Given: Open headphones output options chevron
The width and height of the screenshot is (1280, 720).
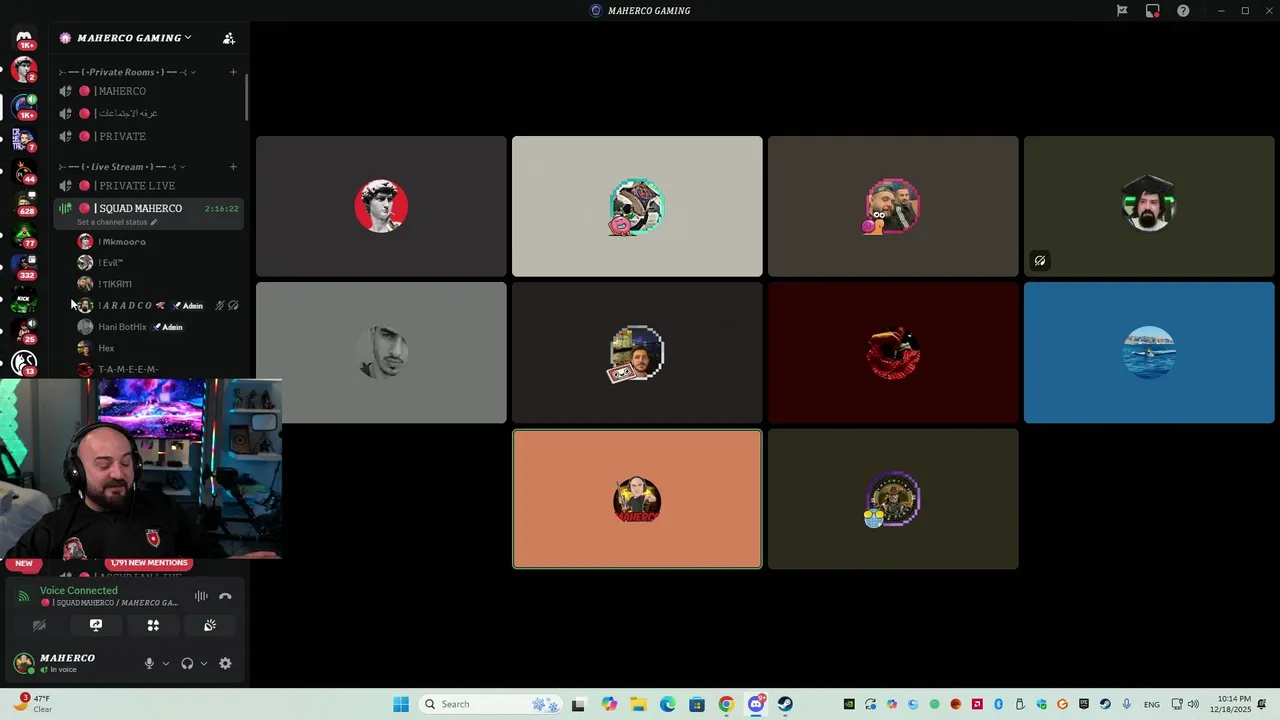Looking at the screenshot, I should 204,663.
